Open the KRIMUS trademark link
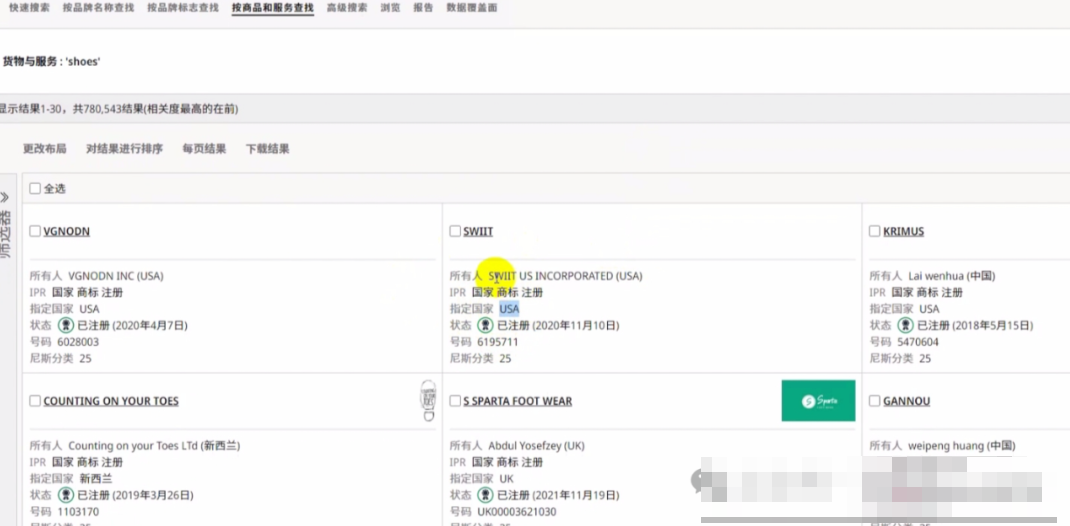1070x526 pixels. pyautogui.click(x=903, y=231)
